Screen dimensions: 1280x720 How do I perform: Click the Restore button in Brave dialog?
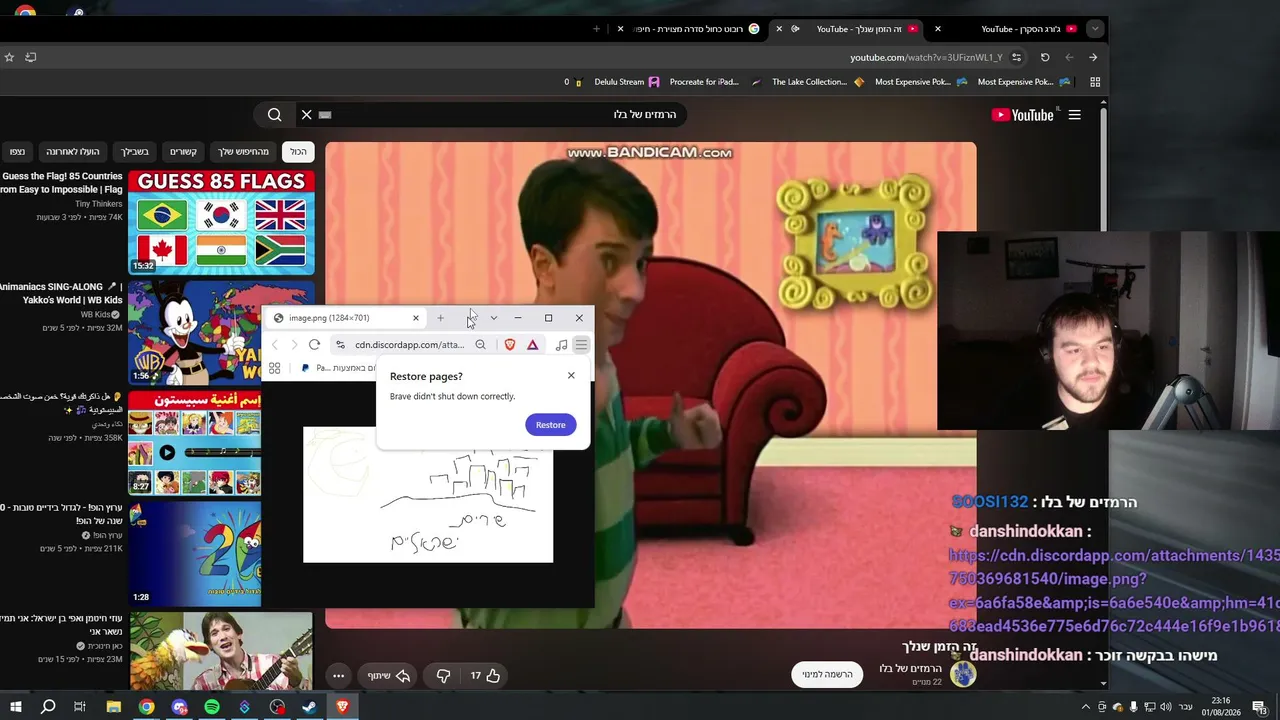click(550, 425)
